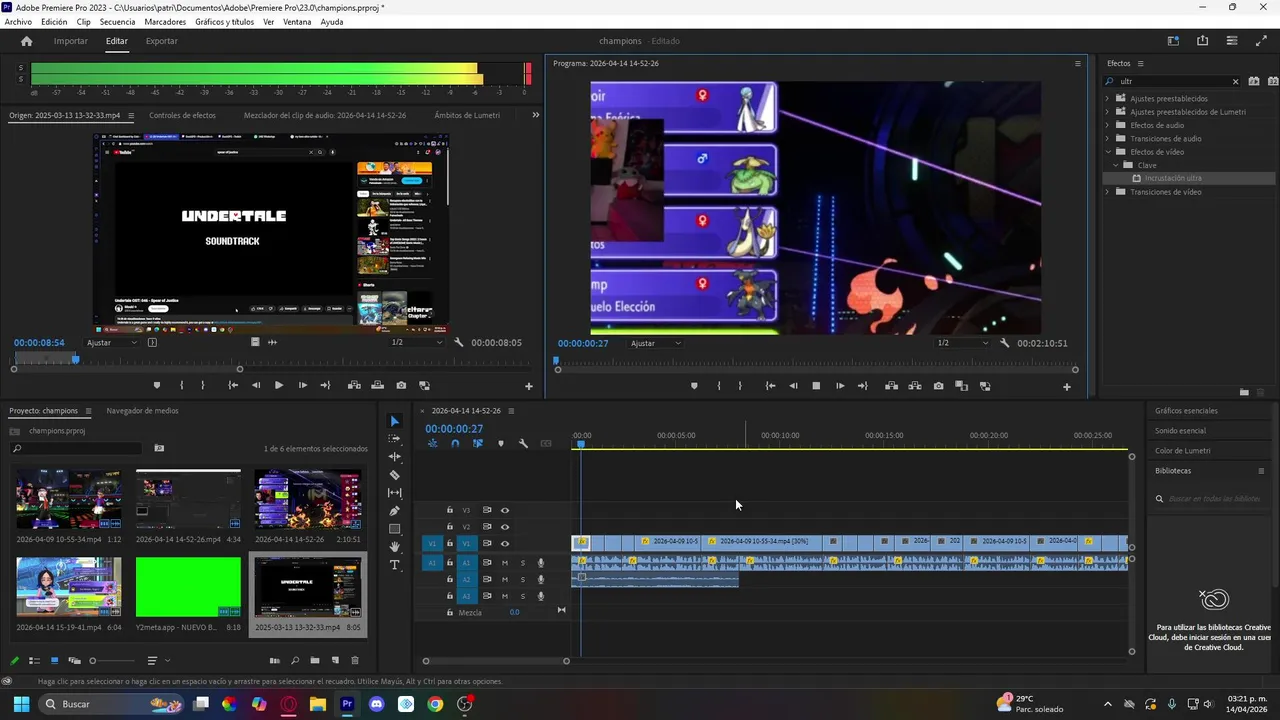Viewport: 1280px width, 720px height.
Task: Click New Item icon in Project panel
Action: 335,661
